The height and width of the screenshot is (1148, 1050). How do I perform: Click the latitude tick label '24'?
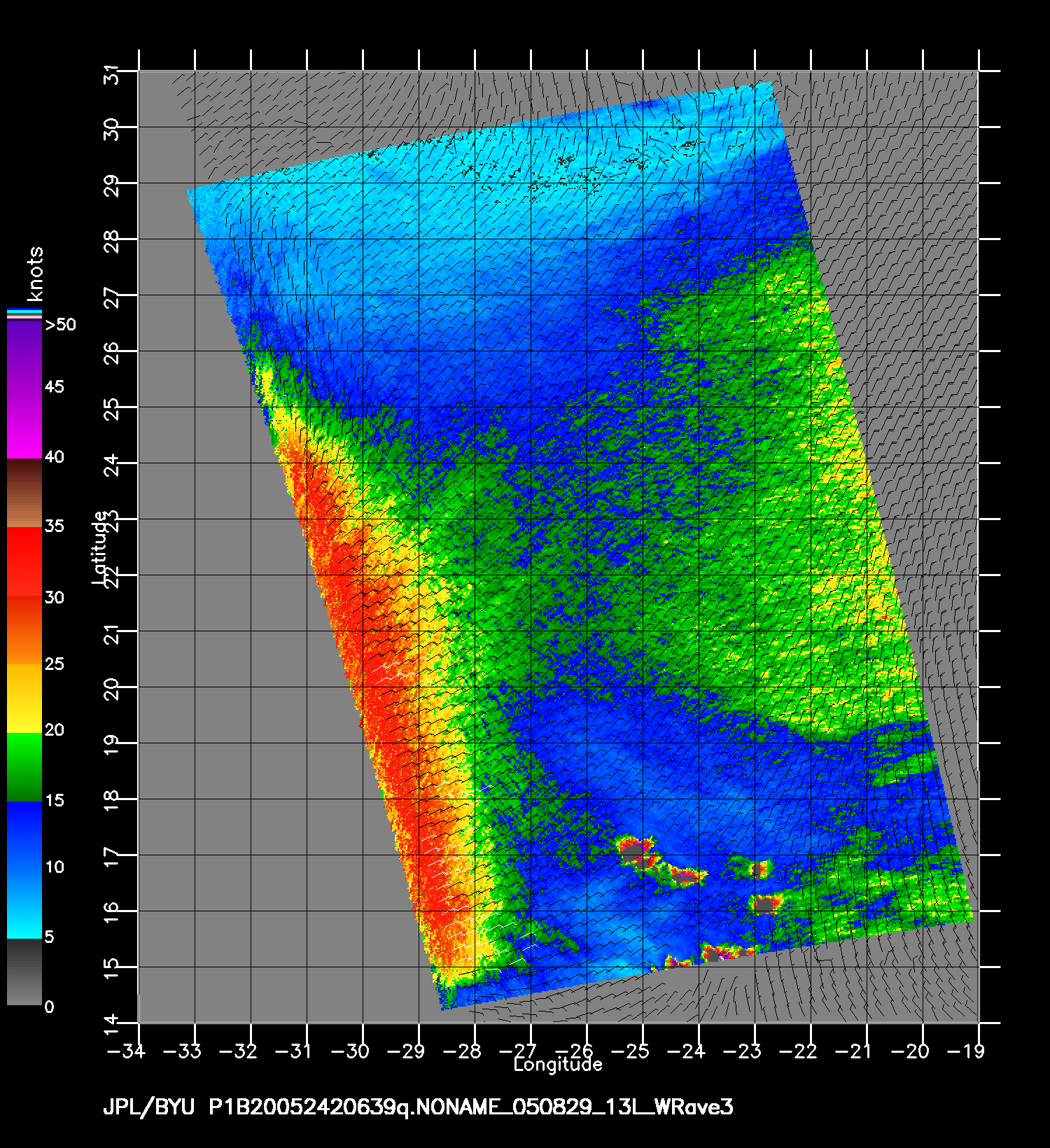pyautogui.click(x=111, y=466)
